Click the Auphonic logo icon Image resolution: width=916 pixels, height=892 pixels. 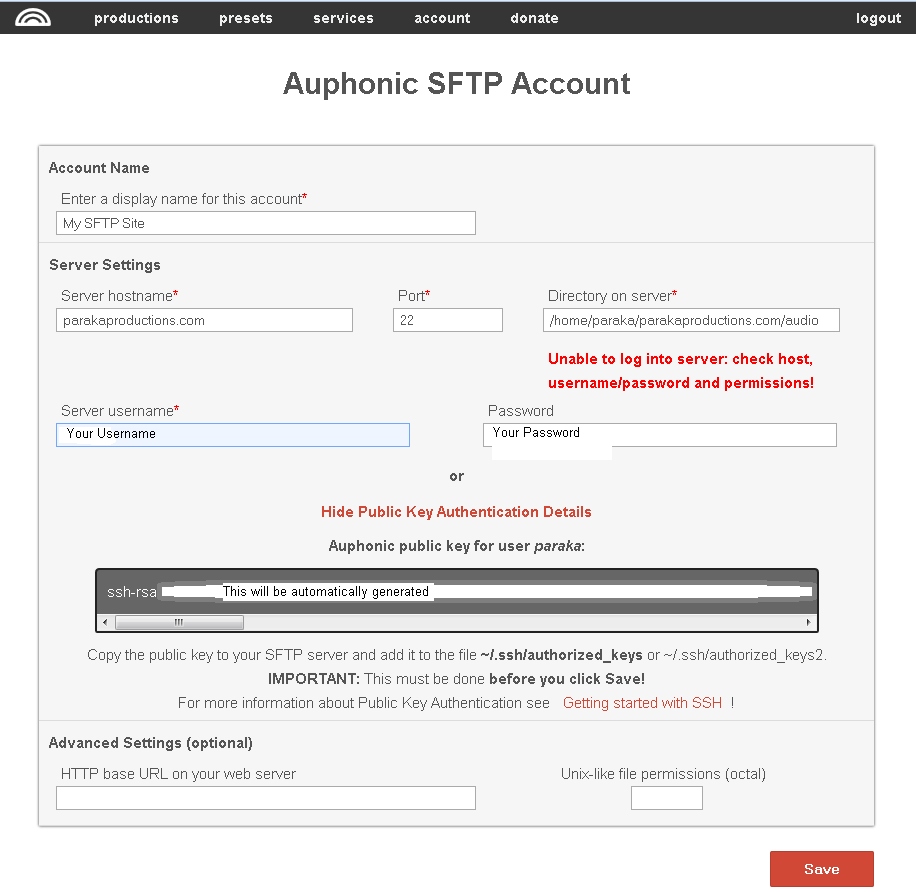pyautogui.click(x=33, y=17)
